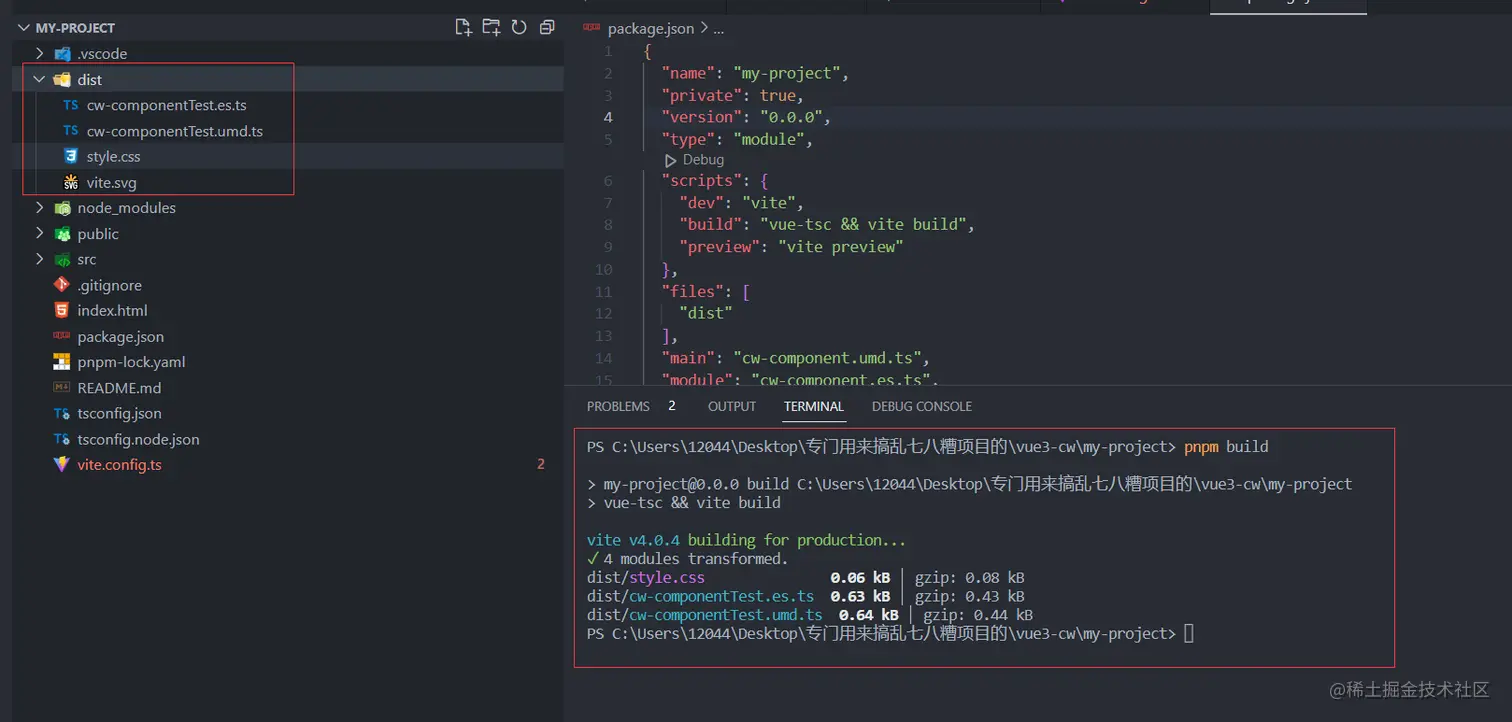Open style.css file name in the Explorer
Viewport: 1512px width, 722px height.
(x=114, y=157)
